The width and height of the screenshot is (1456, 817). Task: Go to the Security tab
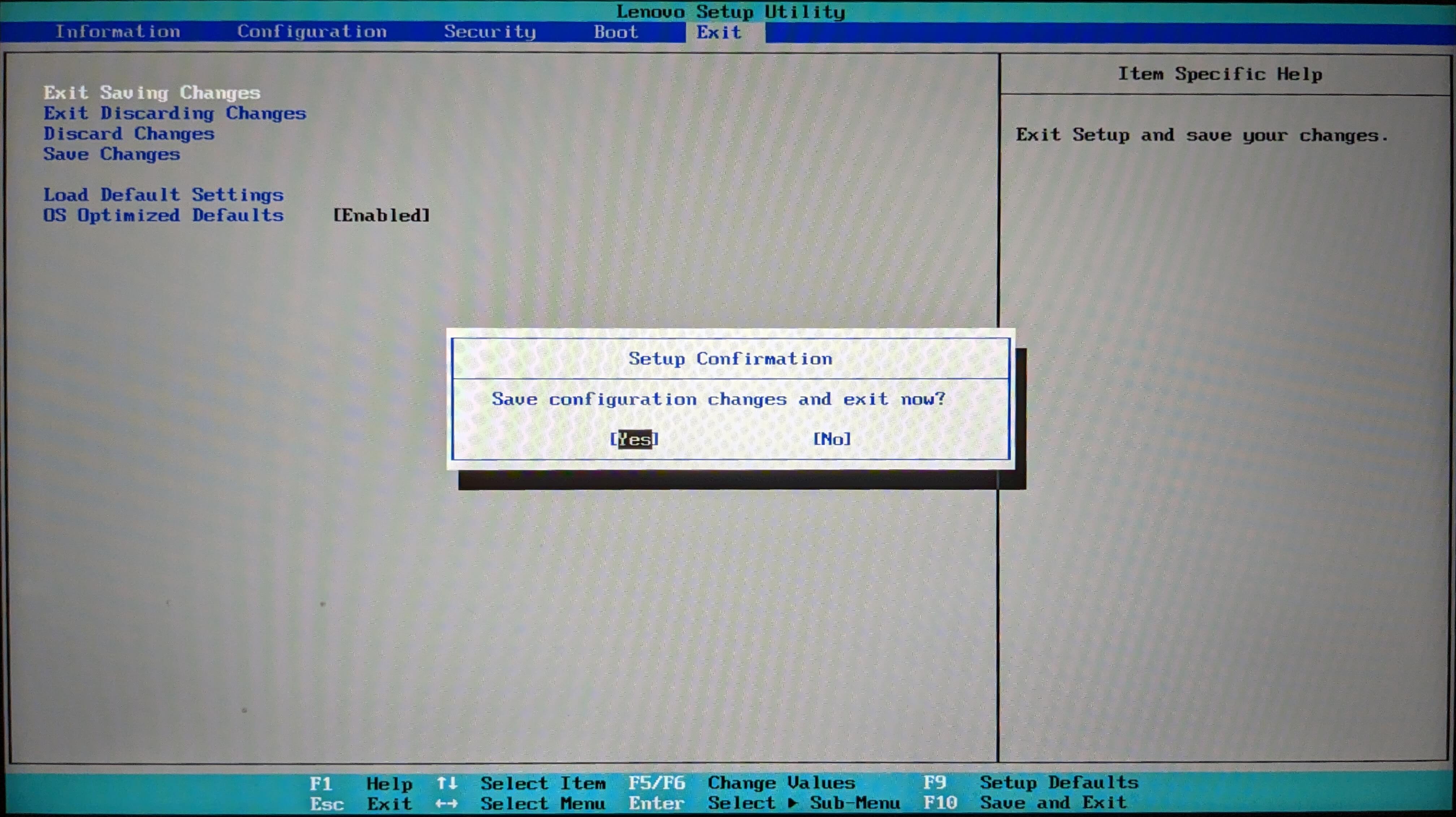coord(489,32)
